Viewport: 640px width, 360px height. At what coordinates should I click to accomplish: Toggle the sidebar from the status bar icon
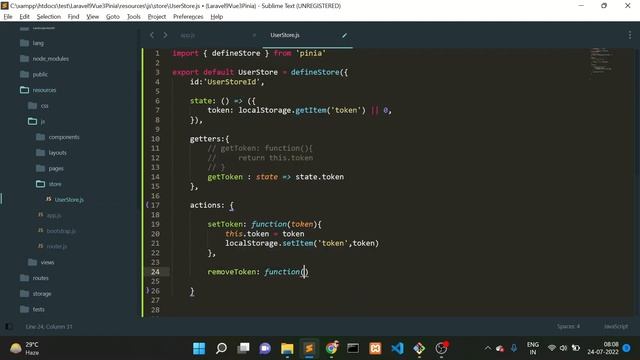(8, 327)
